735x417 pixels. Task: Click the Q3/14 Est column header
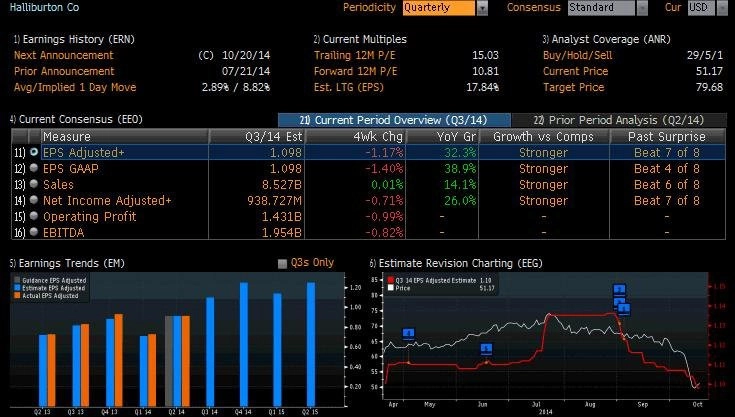point(257,136)
